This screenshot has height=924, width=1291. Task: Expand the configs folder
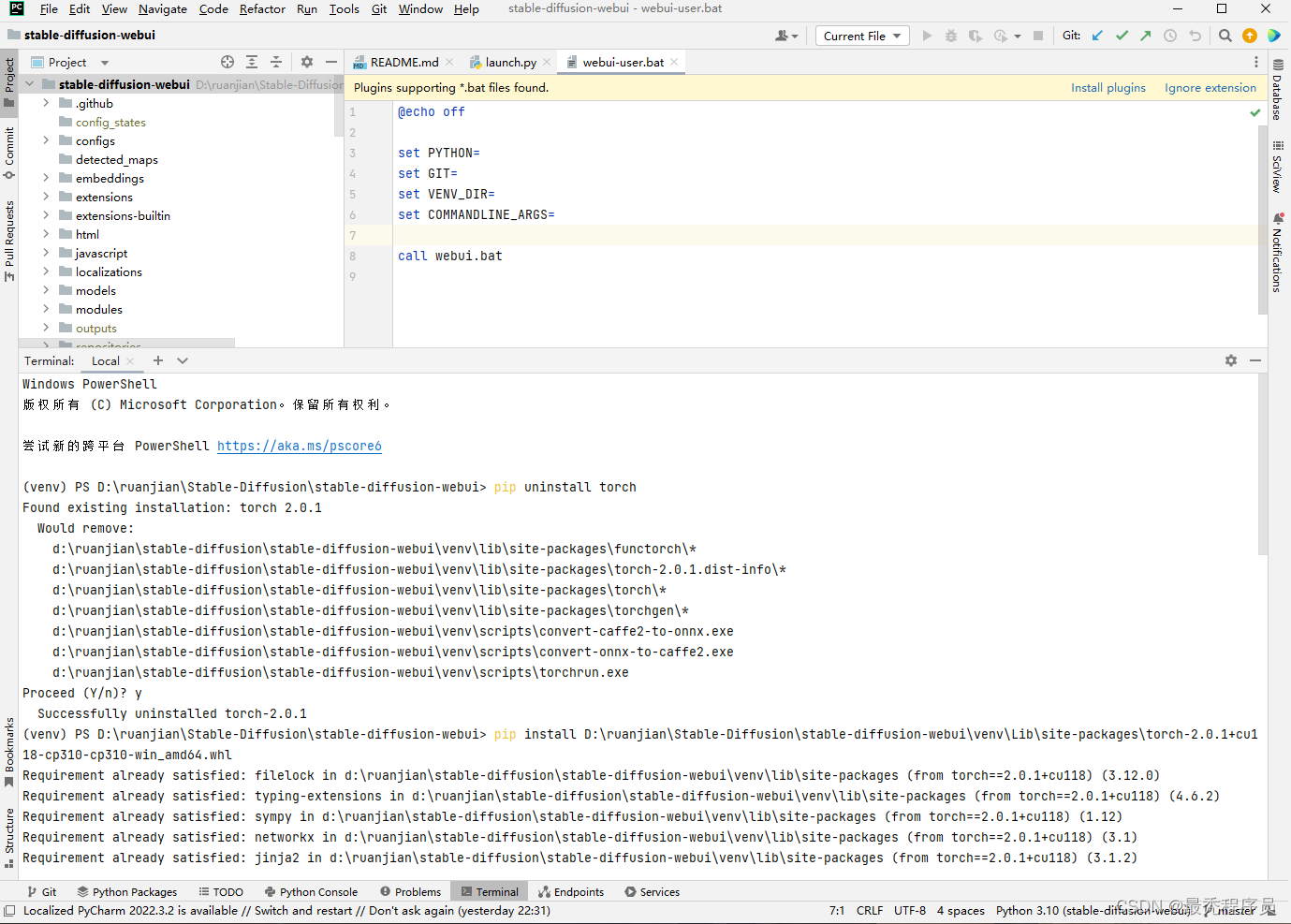tap(46, 140)
